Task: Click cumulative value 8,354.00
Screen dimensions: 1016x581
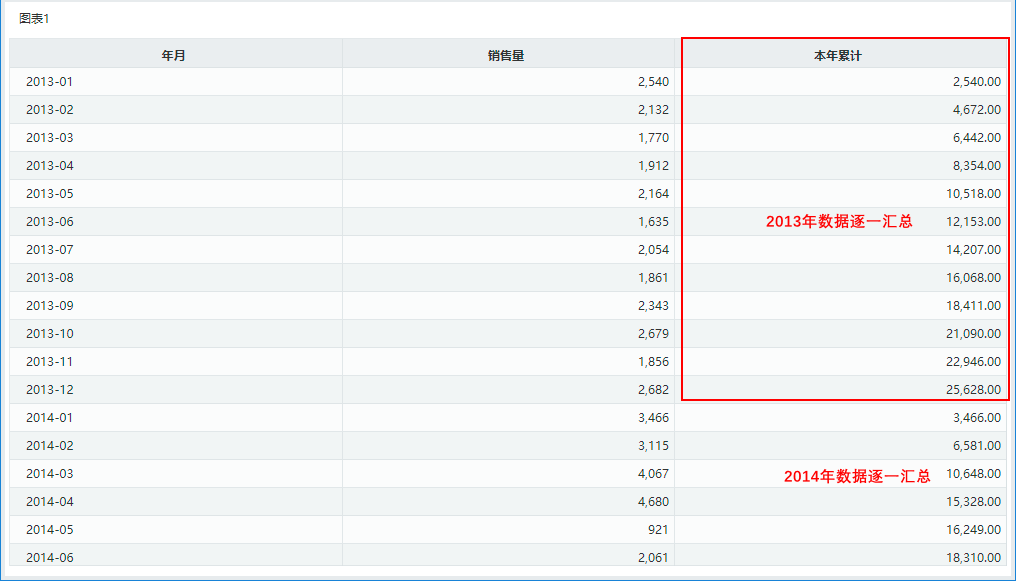Action: coord(976,165)
